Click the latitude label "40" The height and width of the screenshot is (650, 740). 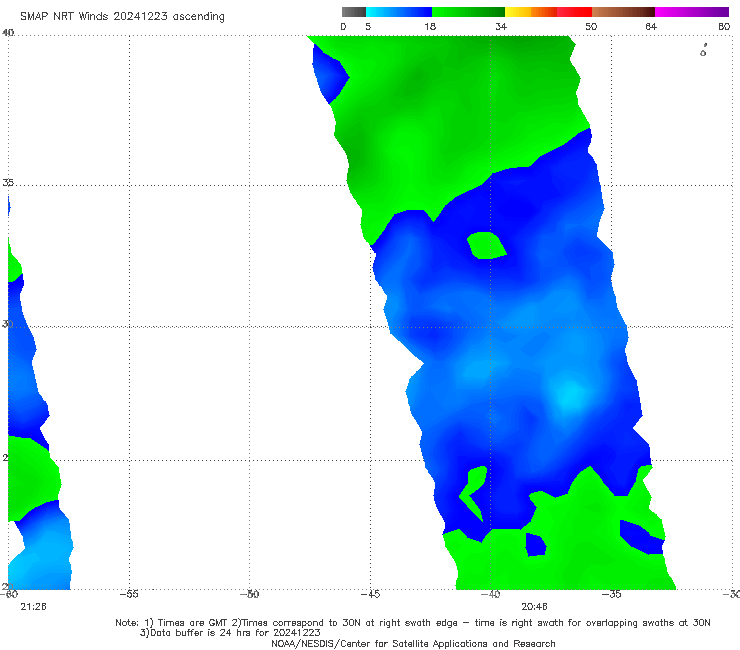[x=8, y=32]
